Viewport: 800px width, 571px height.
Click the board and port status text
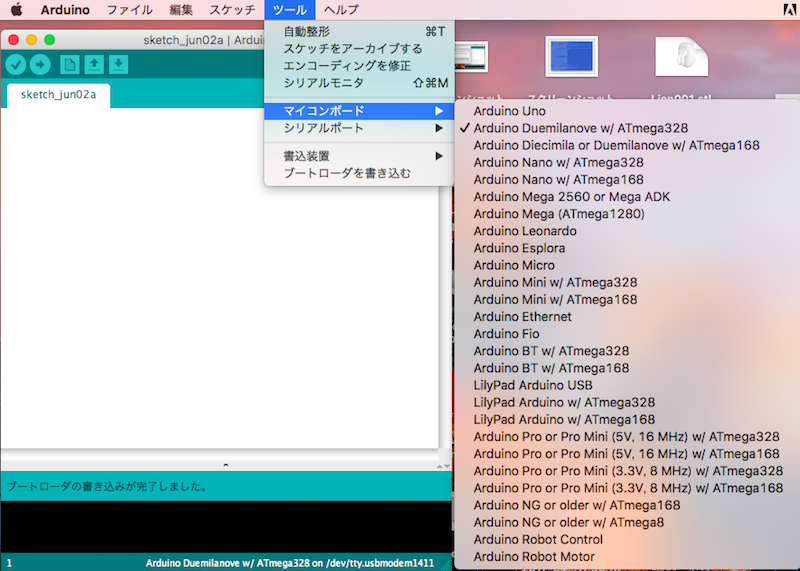(290, 563)
